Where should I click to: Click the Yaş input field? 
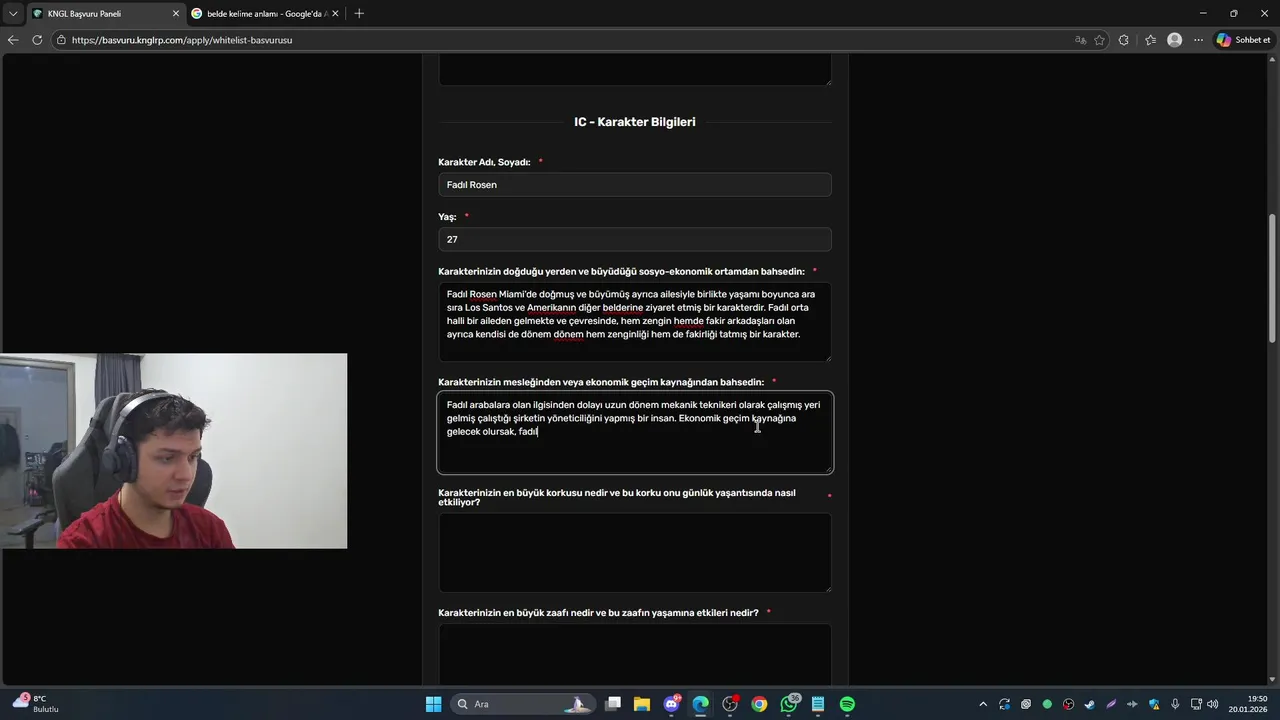(635, 240)
